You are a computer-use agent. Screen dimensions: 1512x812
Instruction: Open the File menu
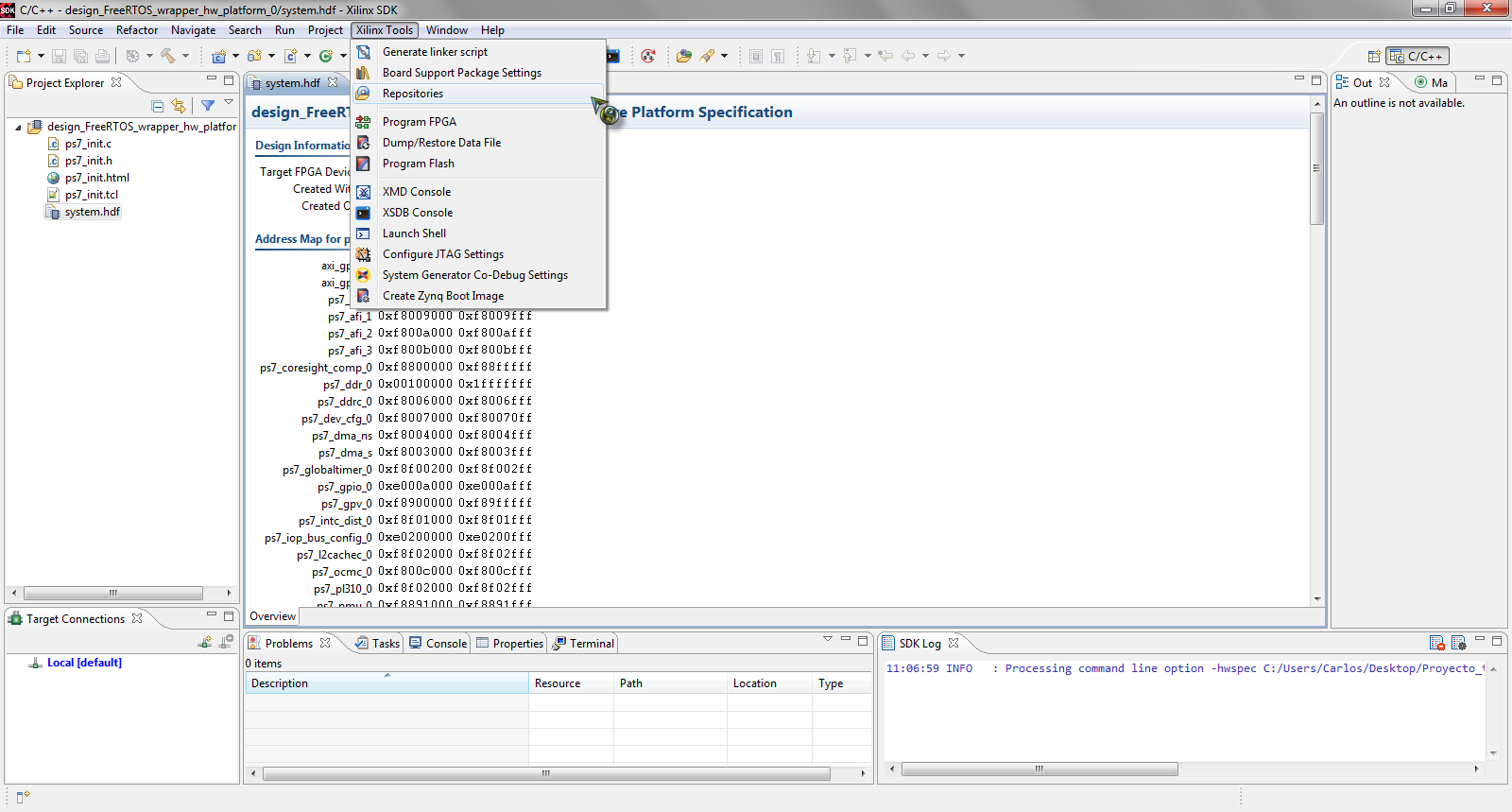coord(15,30)
